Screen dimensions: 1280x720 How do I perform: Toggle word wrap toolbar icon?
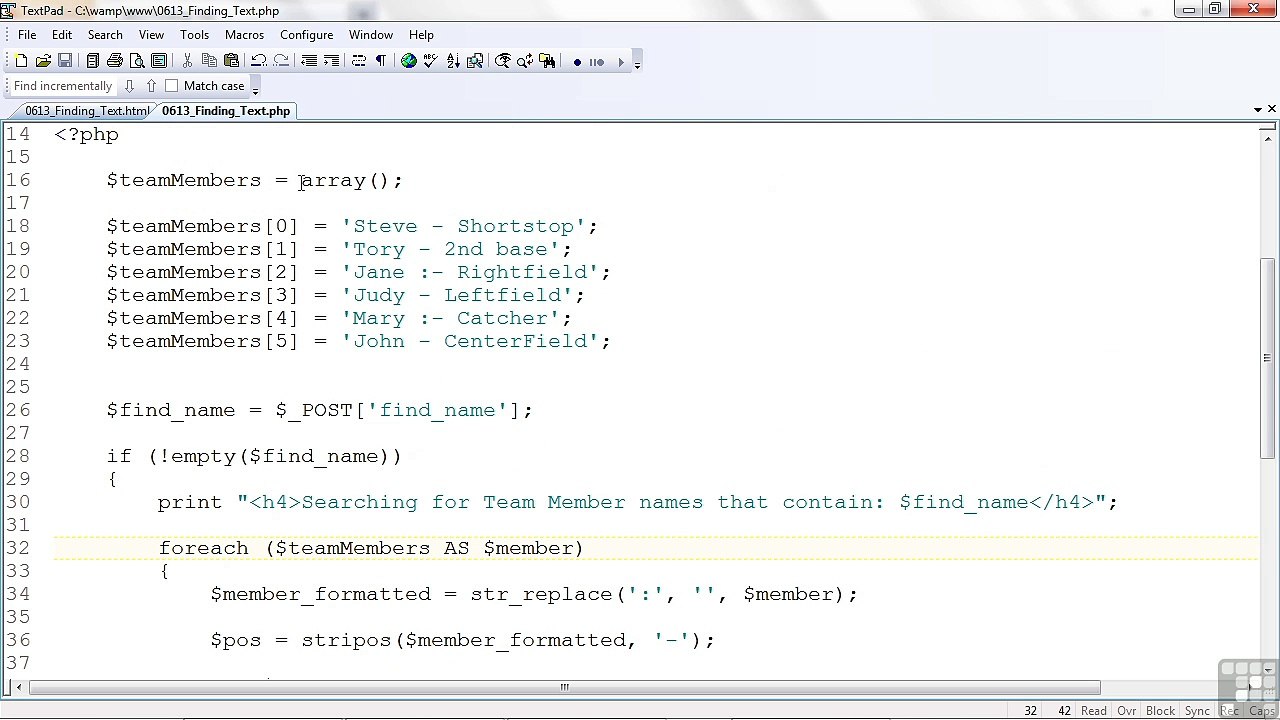pyautogui.click(x=359, y=61)
